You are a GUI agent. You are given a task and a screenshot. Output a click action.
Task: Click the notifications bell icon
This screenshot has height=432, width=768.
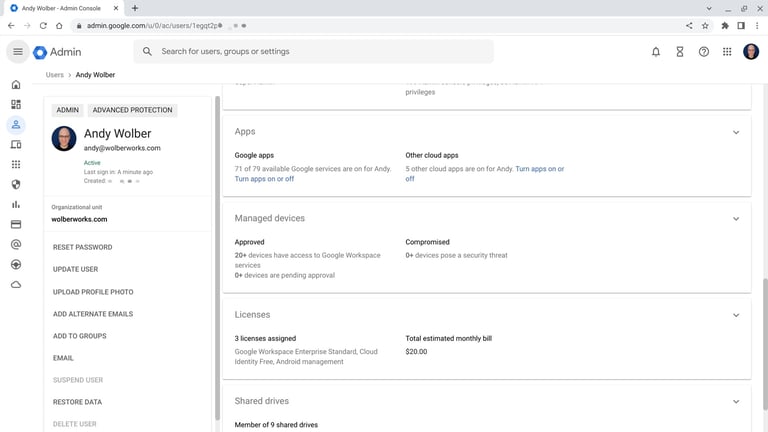click(656, 52)
